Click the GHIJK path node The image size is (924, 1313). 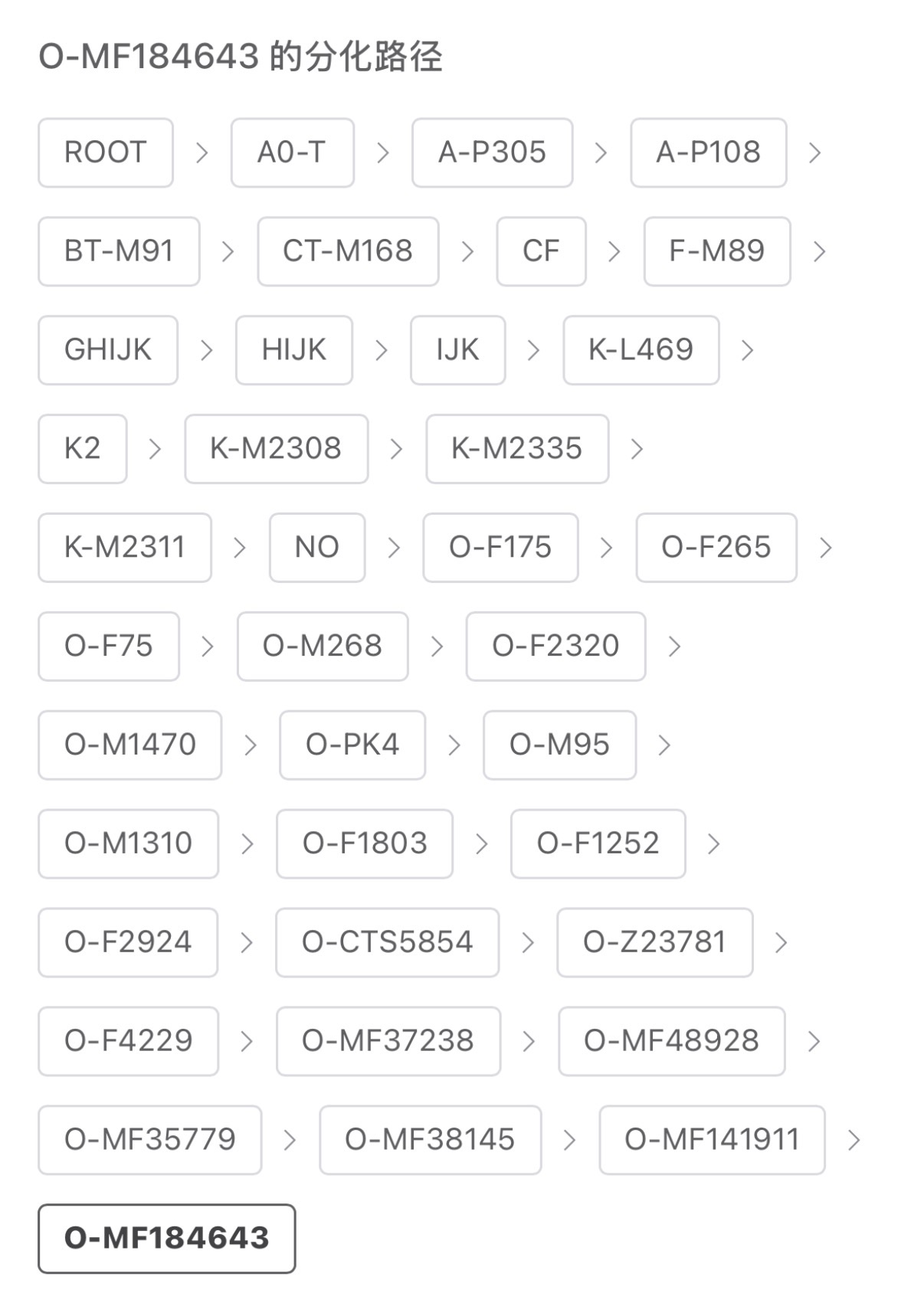(108, 350)
